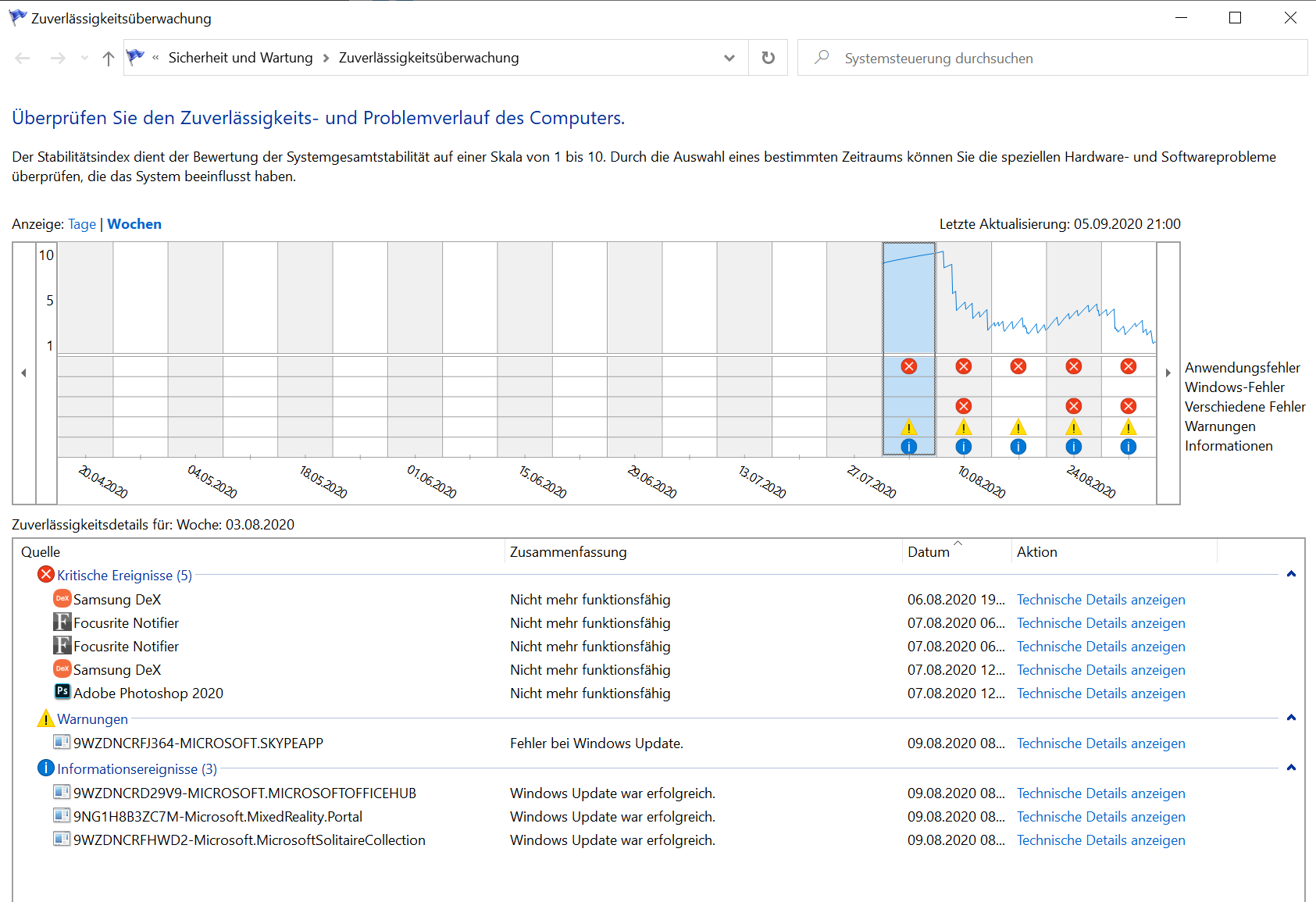Switch chart display to Tage

pyautogui.click(x=82, y=224)
